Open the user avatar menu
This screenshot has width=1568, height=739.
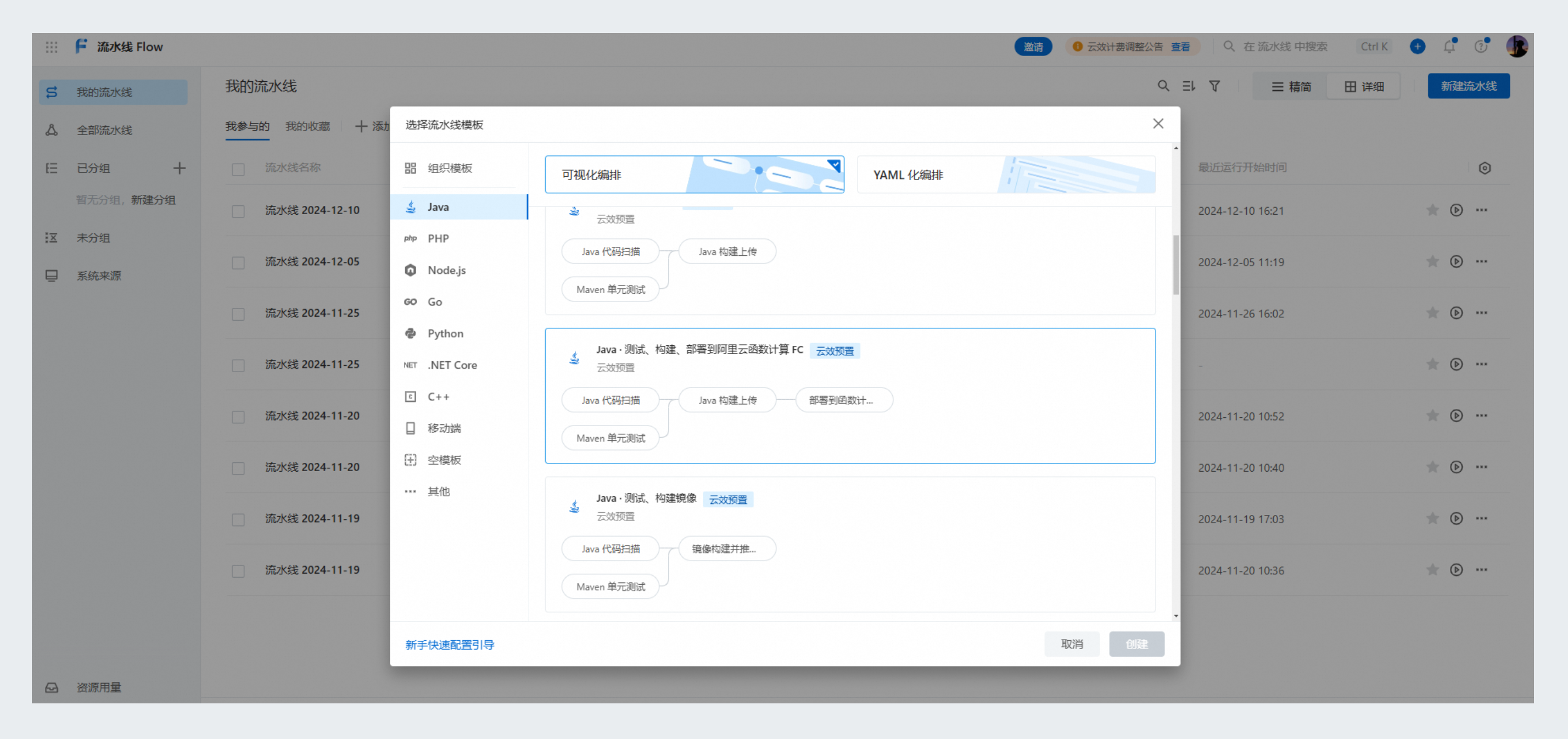coord(1516,46)
